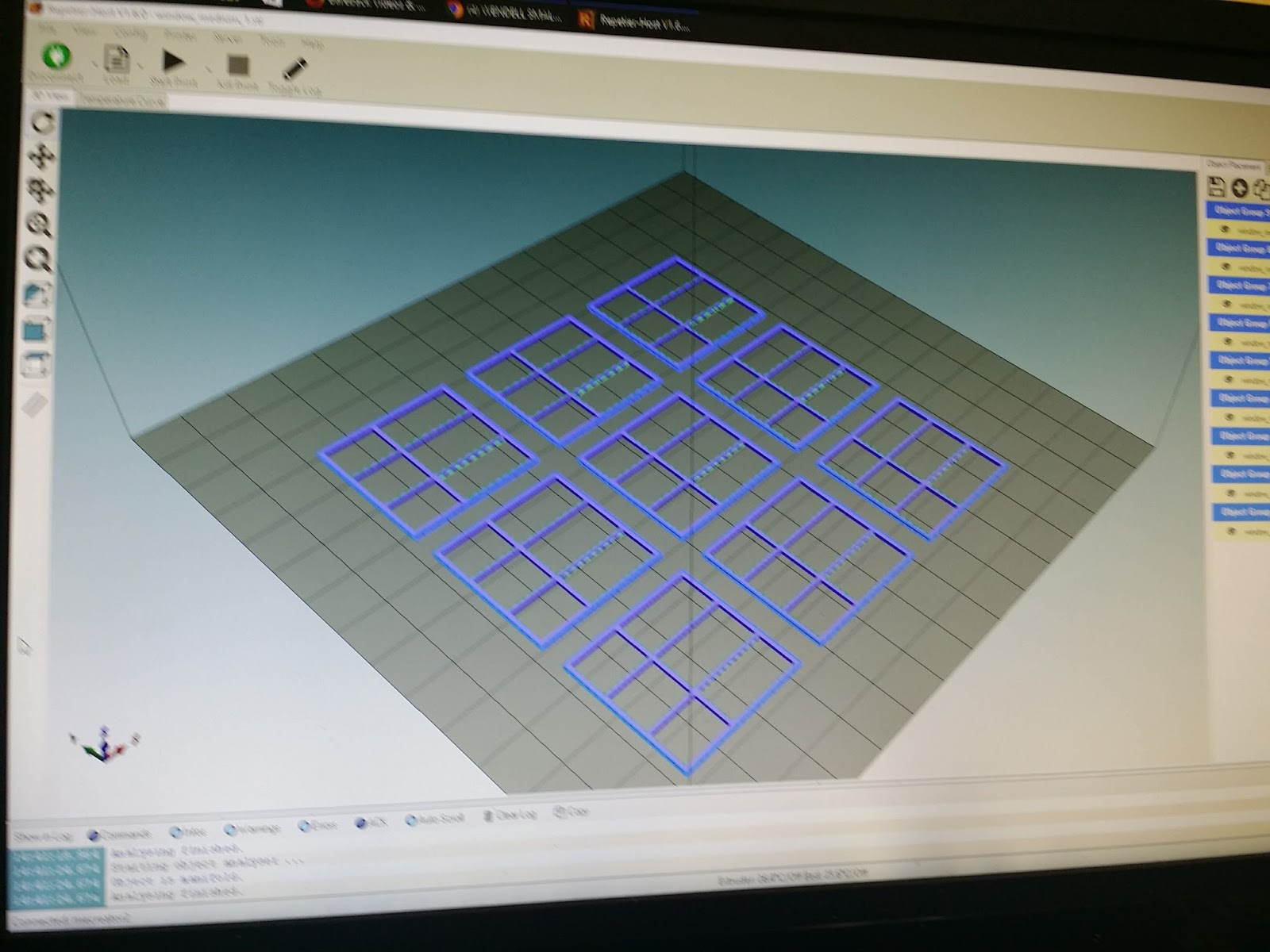The height and width of the screenshot is (952, 1270).
Task: Open the View menu
Action: (x=84, y=31)
